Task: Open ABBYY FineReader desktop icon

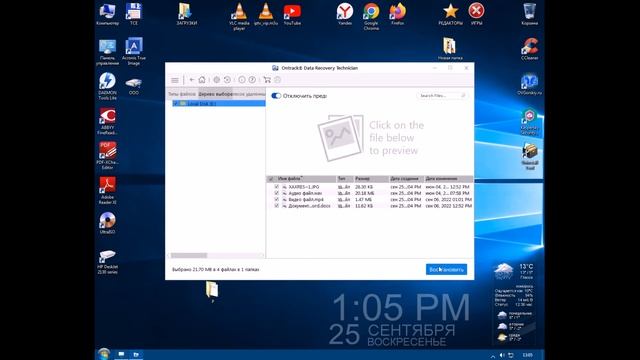Action: coord(107,121)
